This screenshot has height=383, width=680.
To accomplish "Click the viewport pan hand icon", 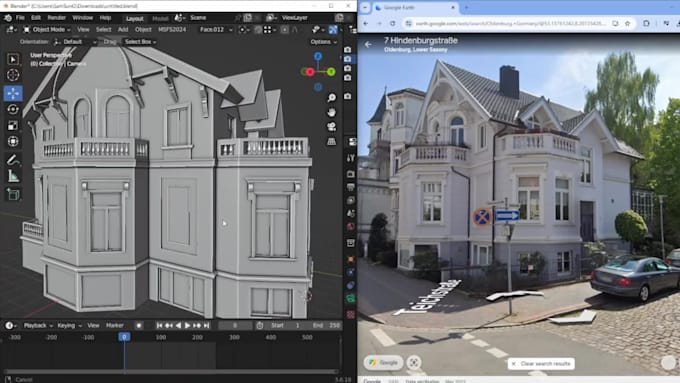I will tap(331, 112).
